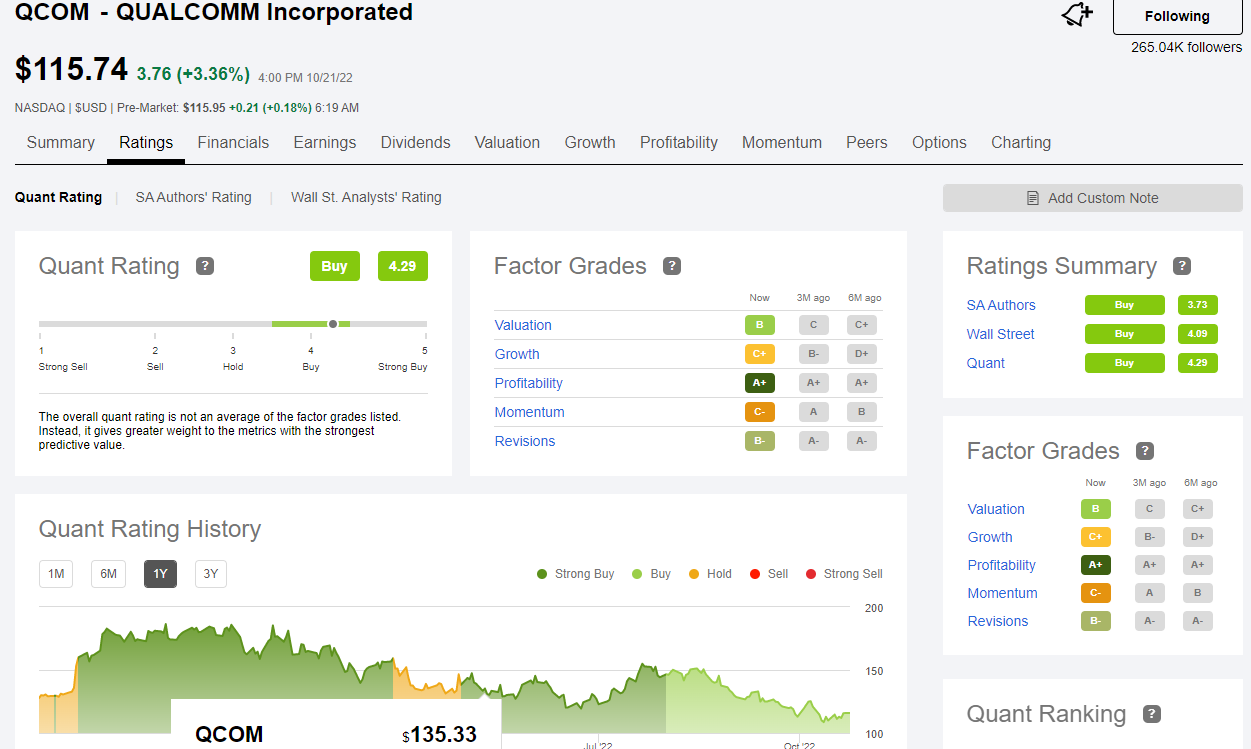The height and width of the screenshot is (749, 1251).
Task: Toggle the Strong Buy legend item
Action: (x=576, y=574)
